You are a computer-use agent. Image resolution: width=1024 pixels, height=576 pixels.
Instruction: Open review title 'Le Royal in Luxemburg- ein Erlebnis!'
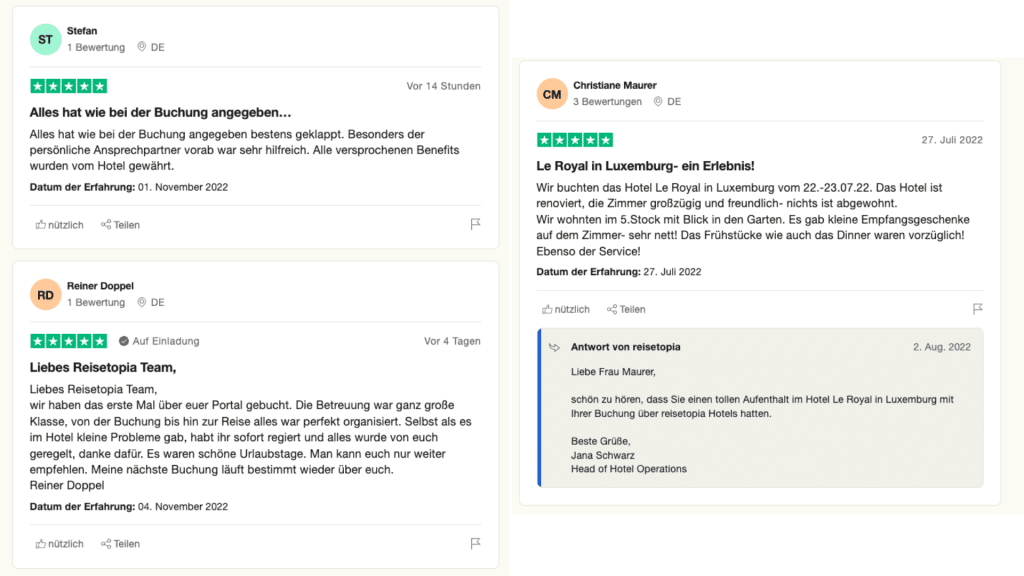pyautogui.click(x=645, y=165)
